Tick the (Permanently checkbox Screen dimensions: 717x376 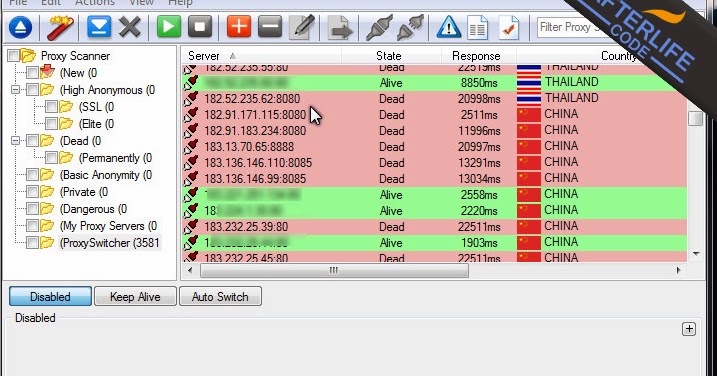point(51,158)
